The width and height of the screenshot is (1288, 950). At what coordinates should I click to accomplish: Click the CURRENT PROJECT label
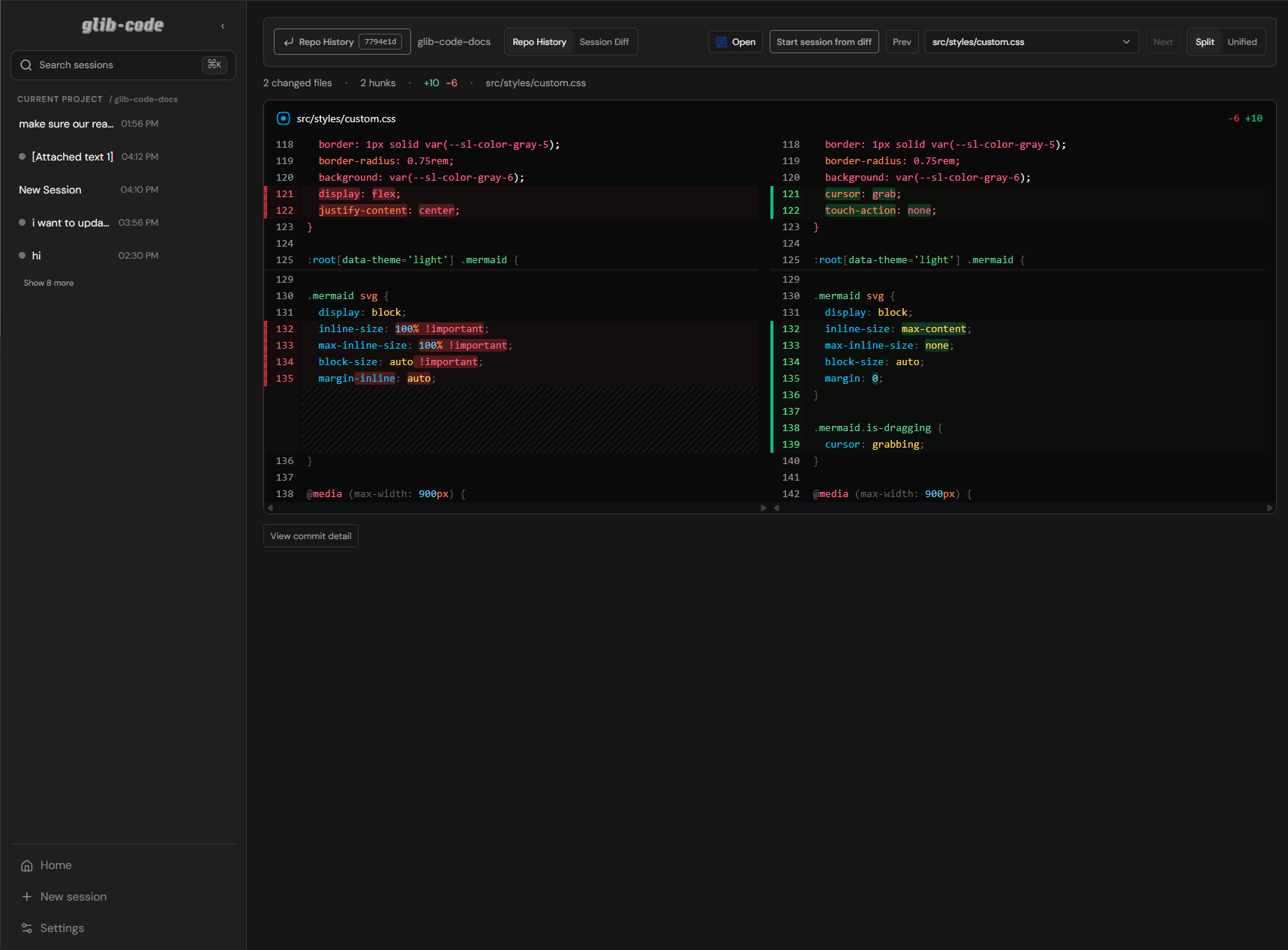[x=60, y=99]
